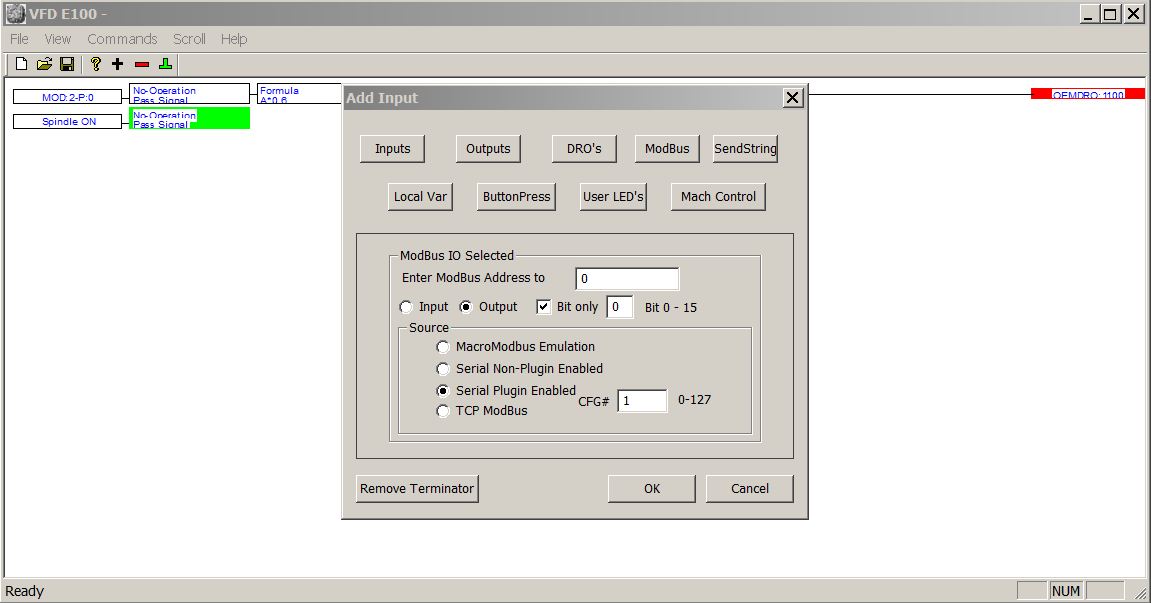
Task: Close the Add Input dialog
Action: pos(793,98)
